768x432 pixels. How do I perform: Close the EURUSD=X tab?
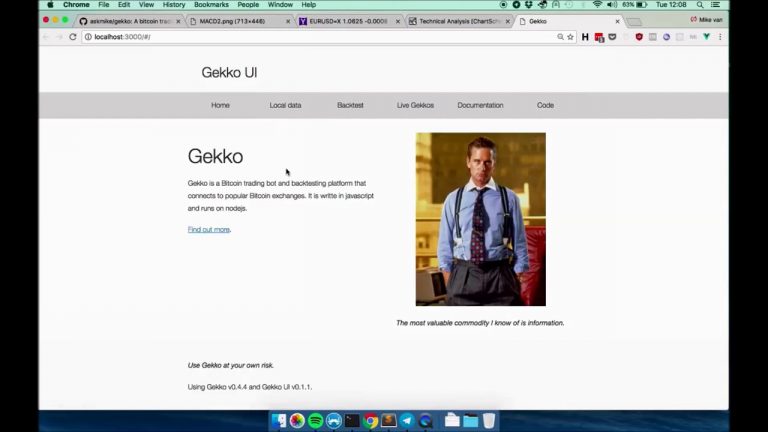(x=398, y=22)
